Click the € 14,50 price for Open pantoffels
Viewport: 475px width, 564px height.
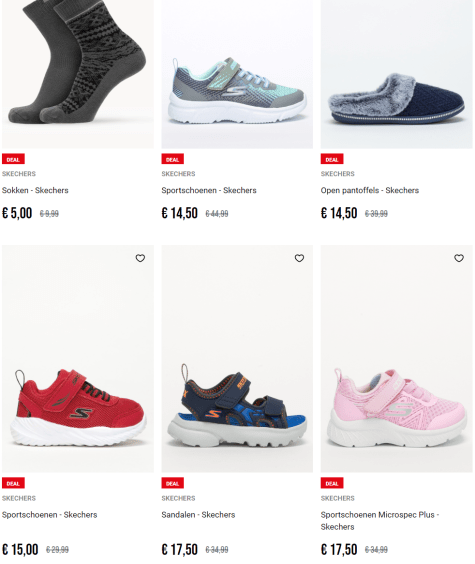339,213
